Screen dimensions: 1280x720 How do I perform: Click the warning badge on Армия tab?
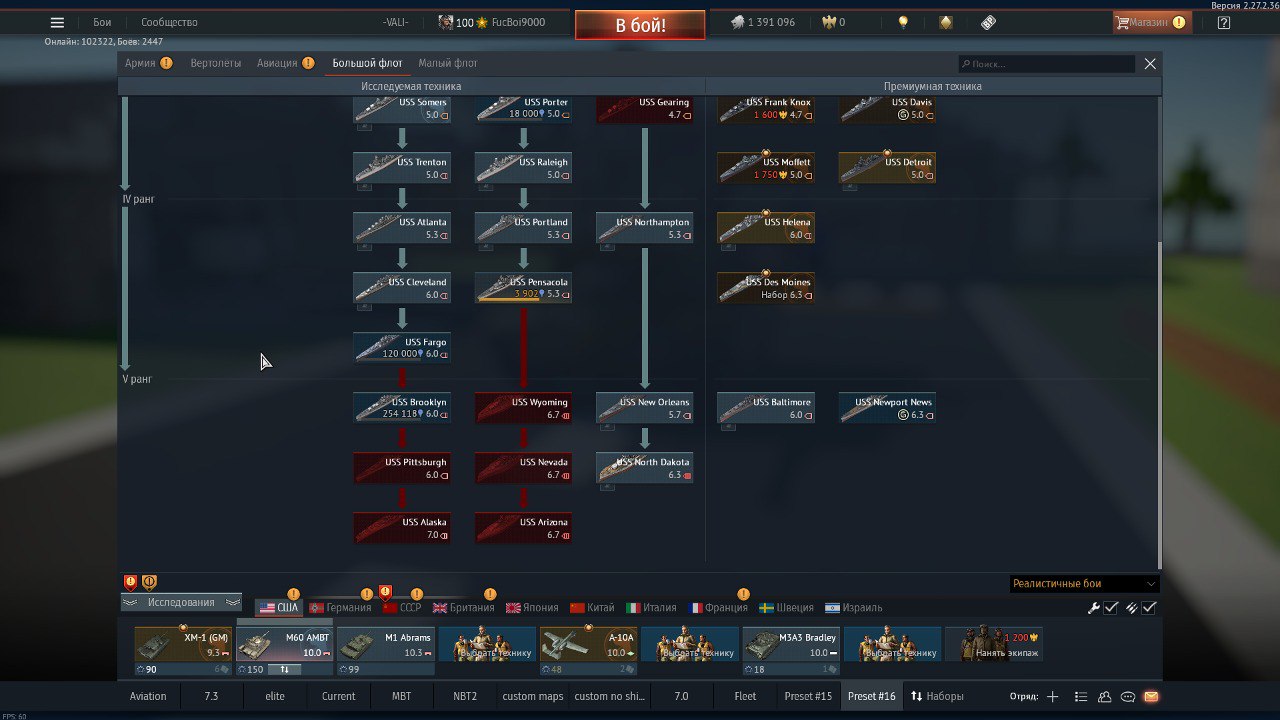166,63
